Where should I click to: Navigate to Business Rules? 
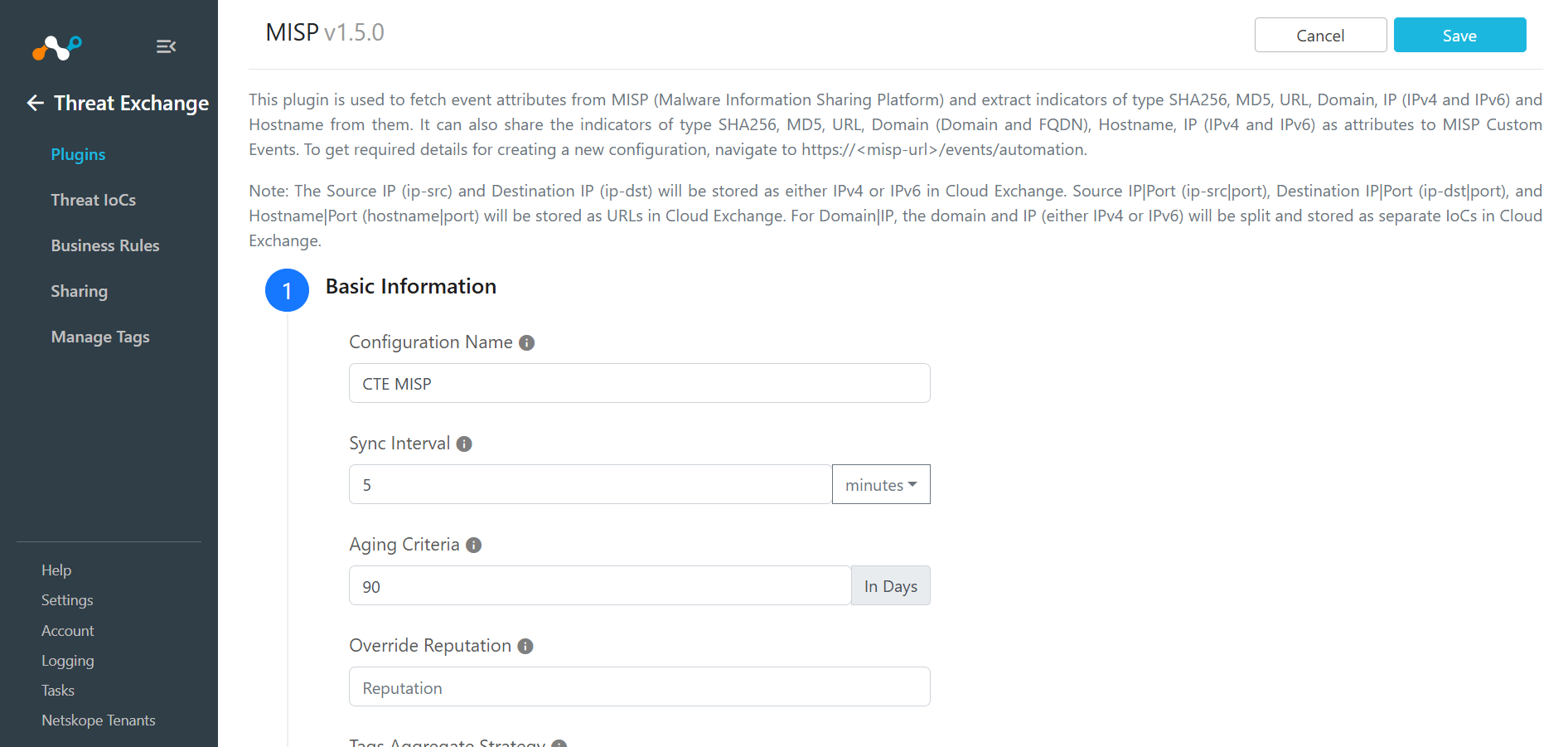pyautogui.click(x=104, y=245)
